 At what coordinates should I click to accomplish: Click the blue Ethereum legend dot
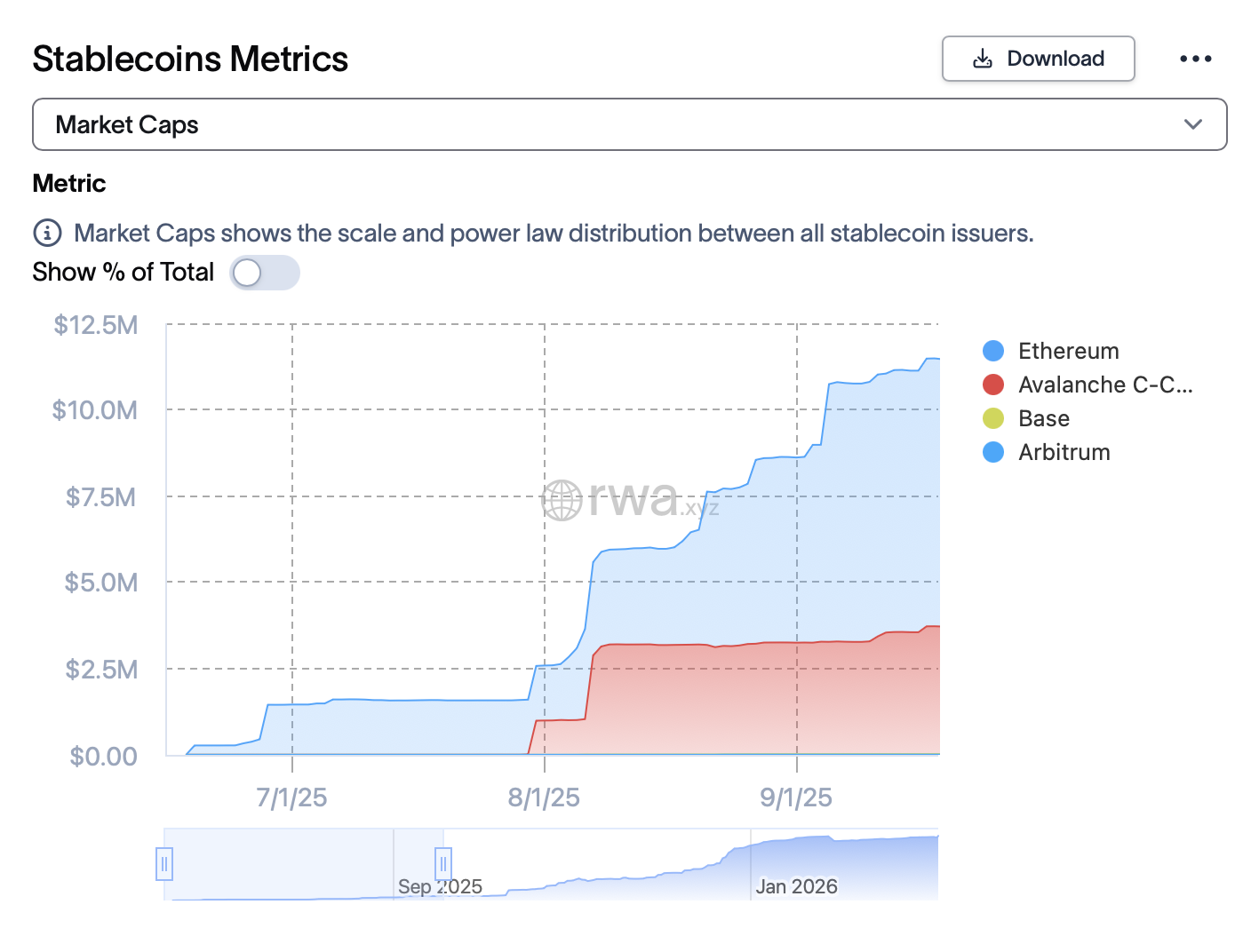[x=992, y=351]
